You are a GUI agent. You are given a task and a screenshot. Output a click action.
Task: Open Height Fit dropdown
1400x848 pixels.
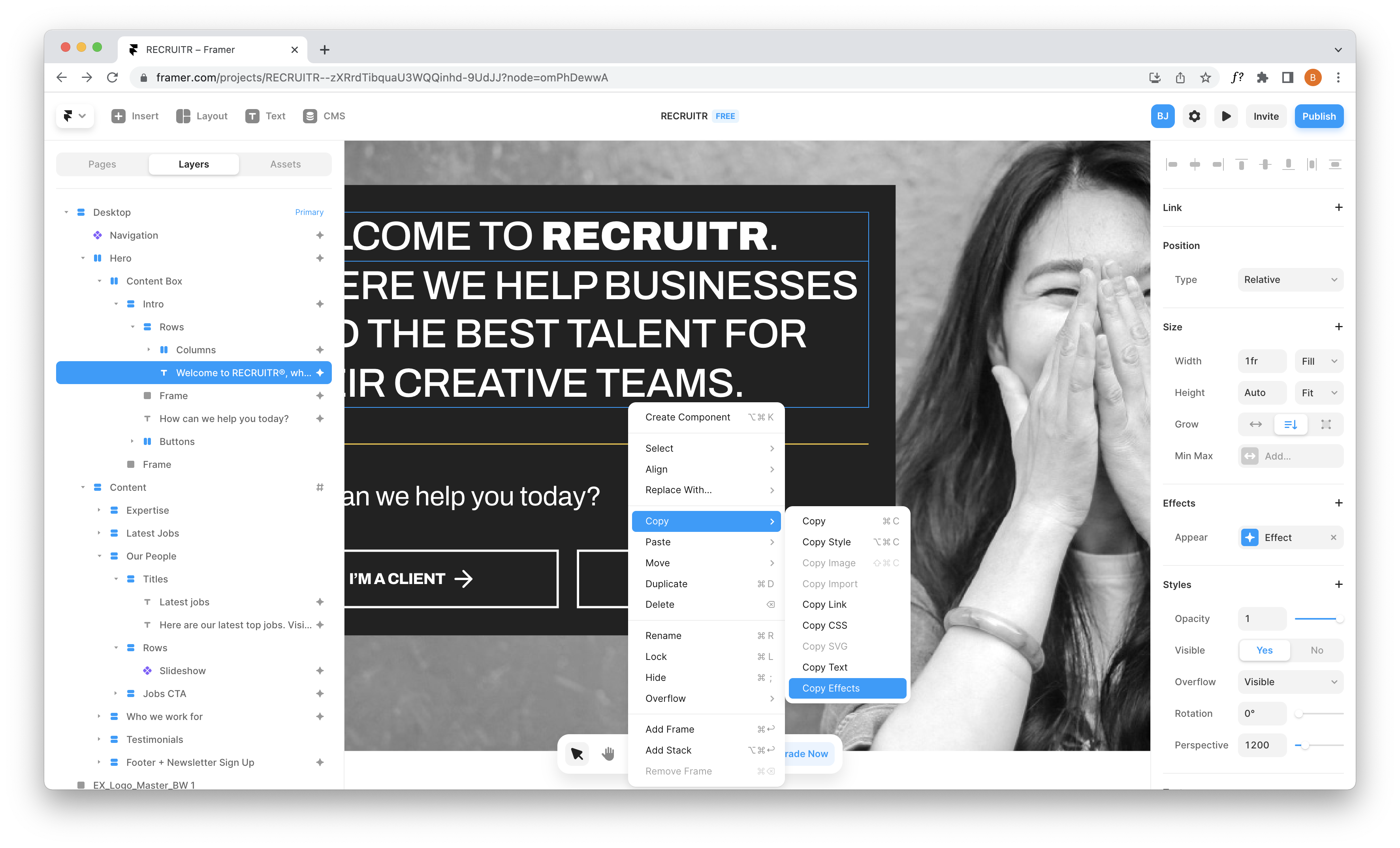coord(1319,393)
